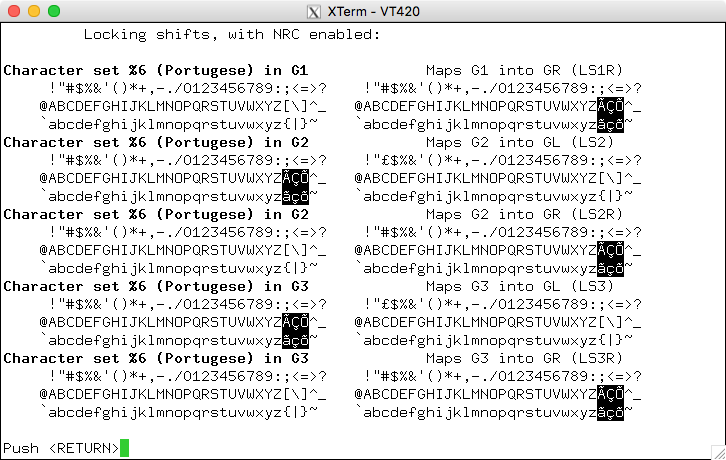Viewport: 726px width, 460px height.
Task: Close the XTerm window with red button
Action: point(14,11)
